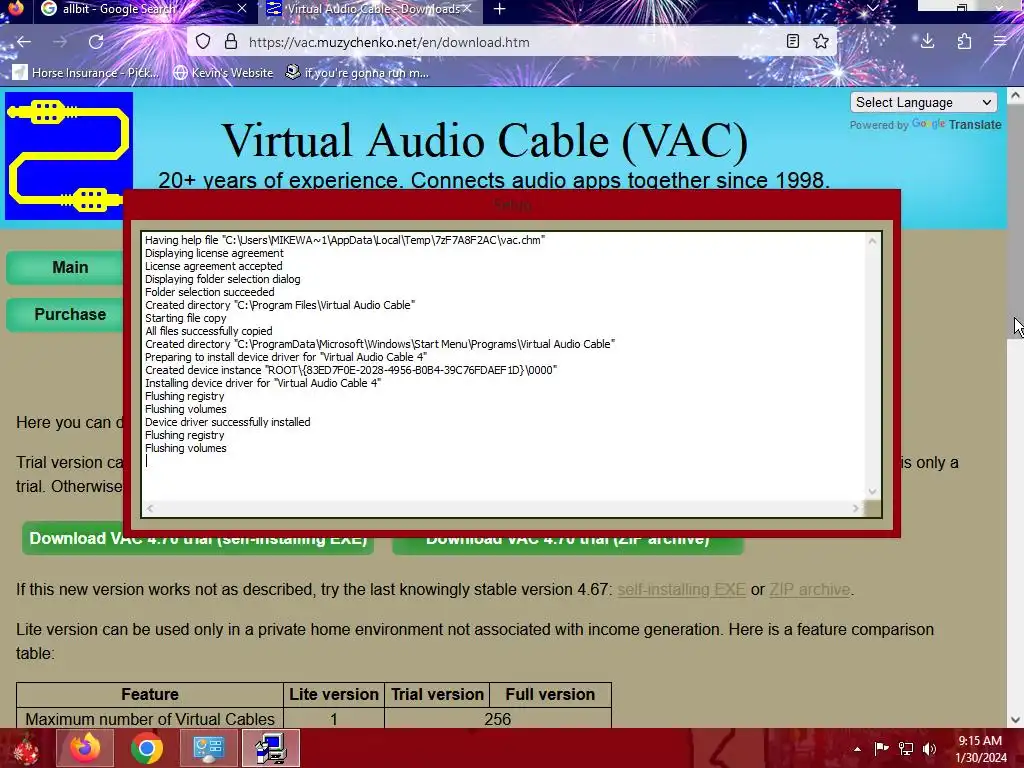Download VAC 4.70 trial ZIP archive

[x=568, y=539]
